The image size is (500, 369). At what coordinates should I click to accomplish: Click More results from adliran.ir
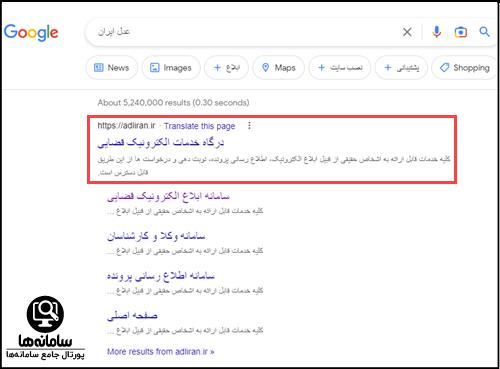pos(161,351)
